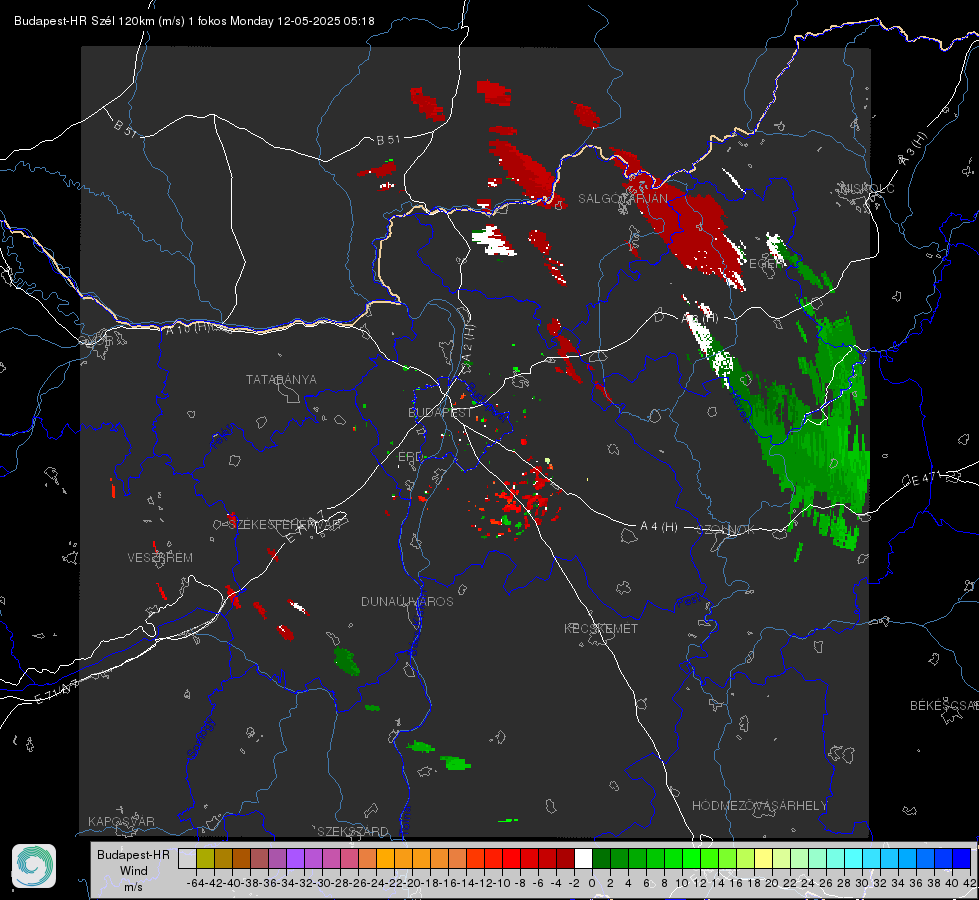Image resolution: width=979 pixels, height=900 pixels.
Task: Click the SALGÓTARJÁN city label
Action: pos(622,199)
